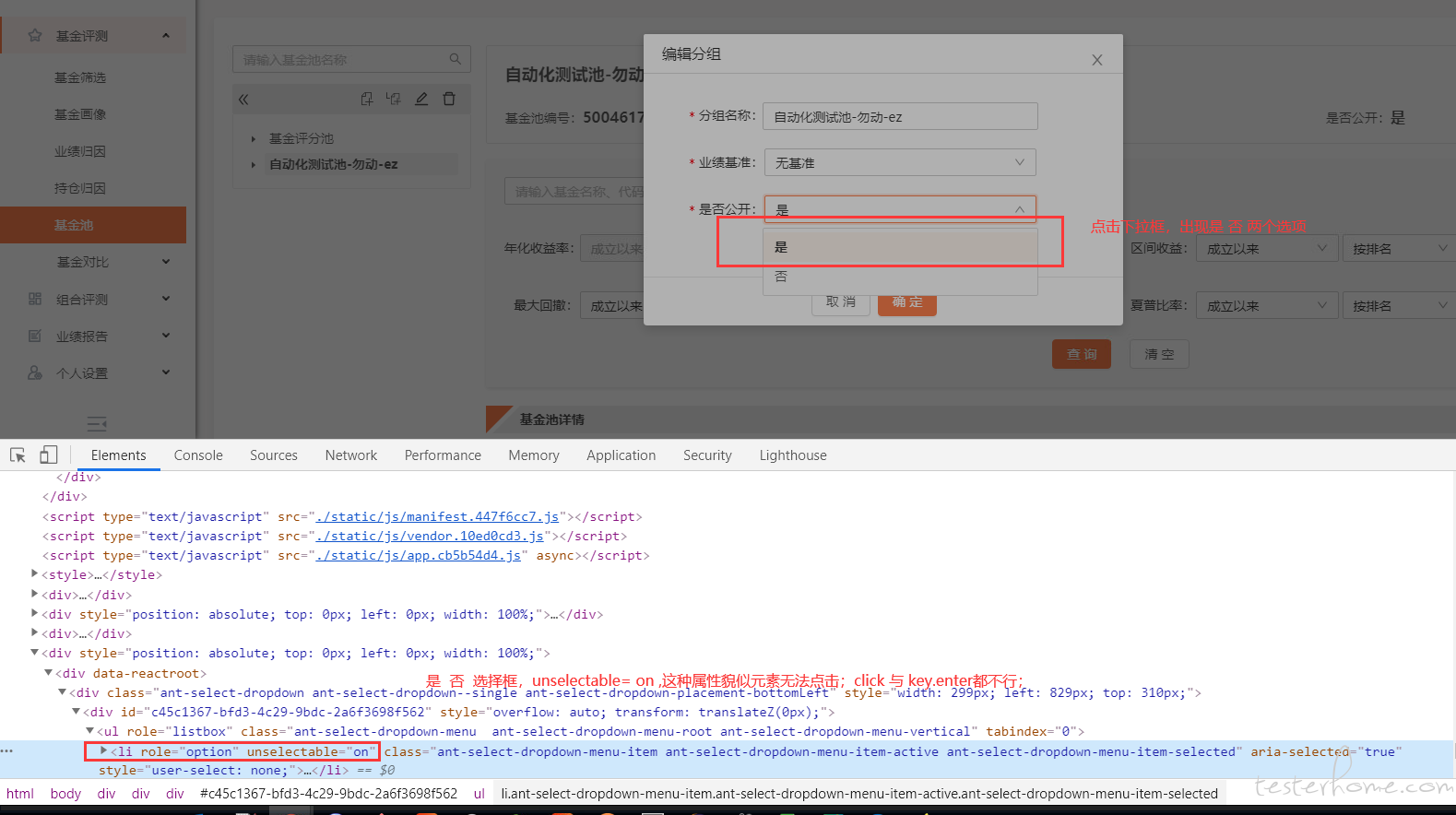1456x815 pixels.
Task: Click the three-dot gutter icon on the highlighted DOM line
Action: [7, 751]
